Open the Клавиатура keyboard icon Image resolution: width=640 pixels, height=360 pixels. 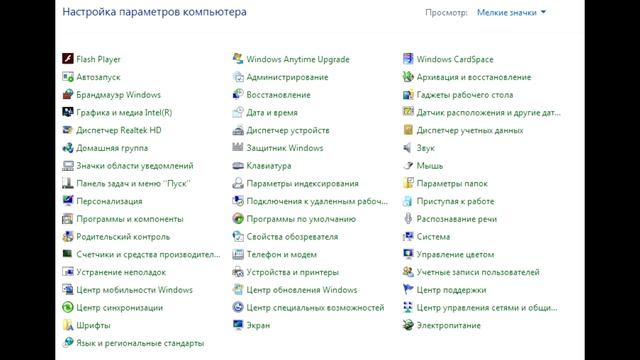pos(238,165)
